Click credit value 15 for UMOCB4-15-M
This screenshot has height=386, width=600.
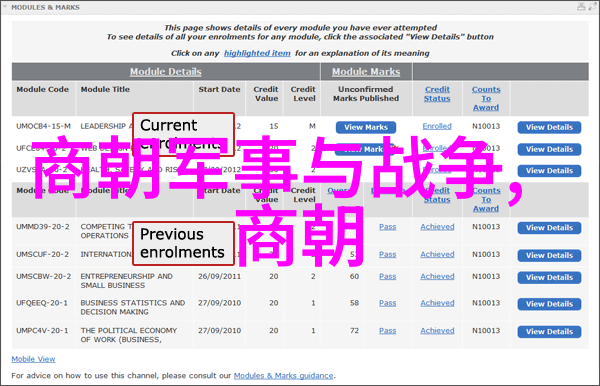(x=274, y=126)
